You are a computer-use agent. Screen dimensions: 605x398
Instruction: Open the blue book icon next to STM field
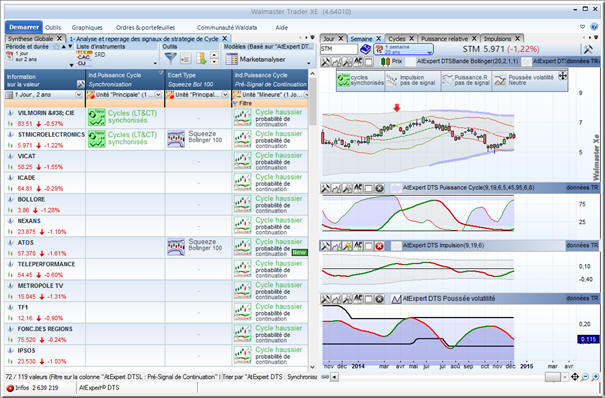[365, 49]
